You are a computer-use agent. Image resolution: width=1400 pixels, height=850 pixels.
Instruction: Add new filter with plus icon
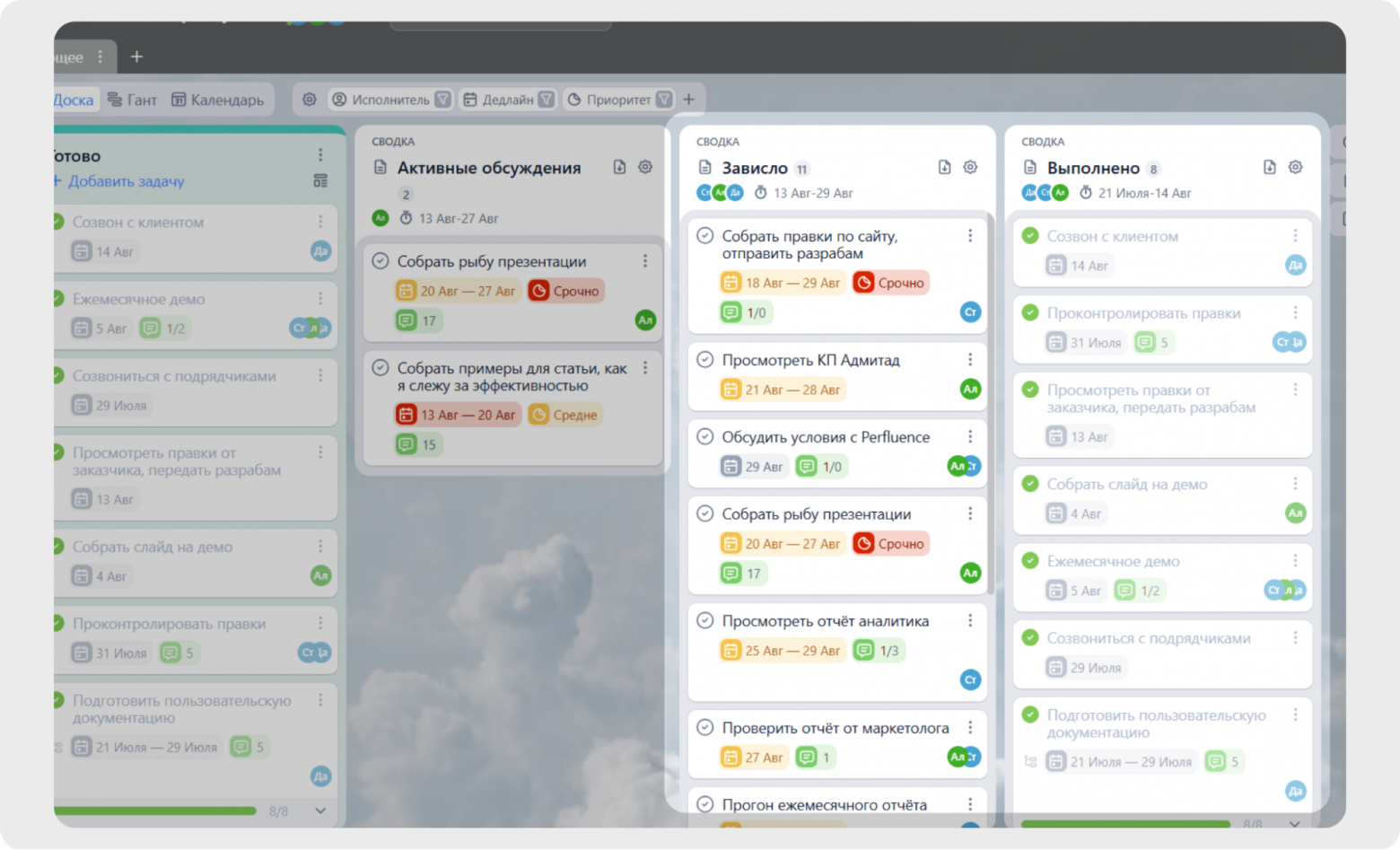(x=689, y=100)
